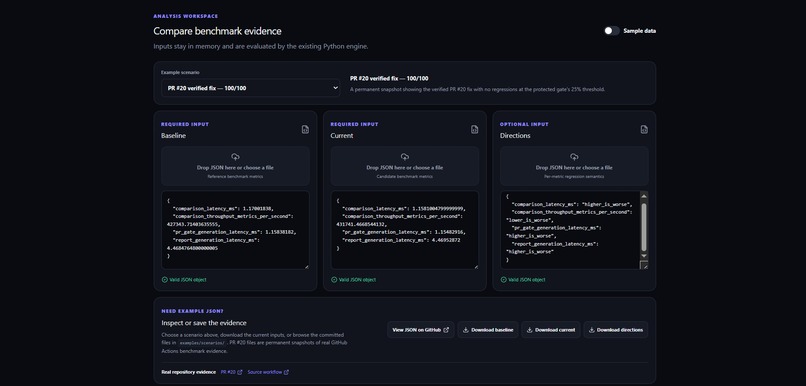Click the Baseline file-code icon

point(305,130)
